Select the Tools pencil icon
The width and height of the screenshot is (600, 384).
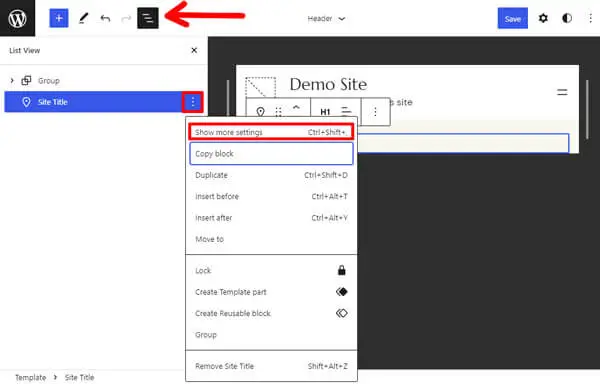pos(83,18)
